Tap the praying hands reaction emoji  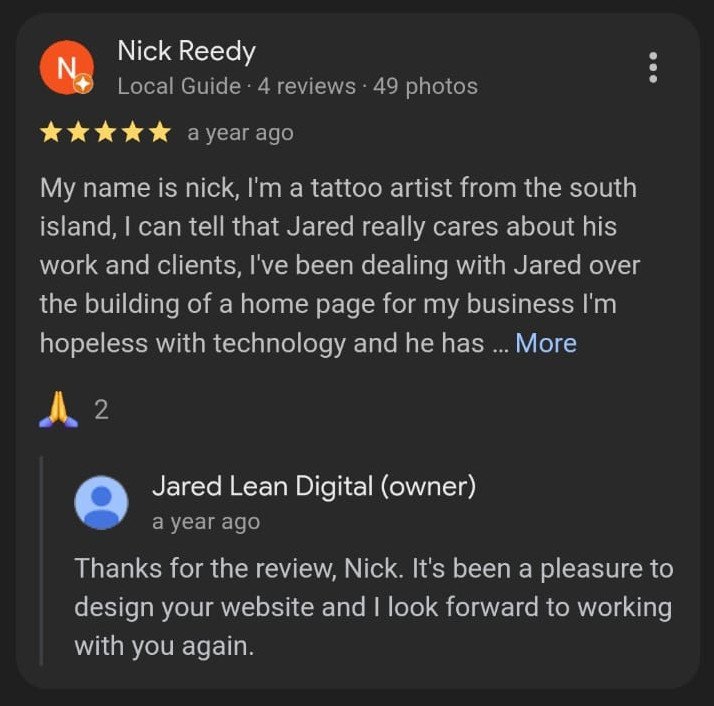58,409
